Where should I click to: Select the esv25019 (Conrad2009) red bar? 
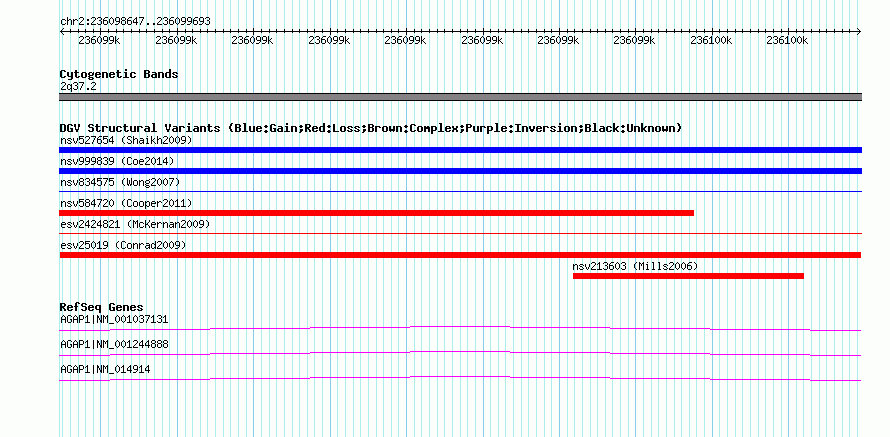[x=460, y=255]
